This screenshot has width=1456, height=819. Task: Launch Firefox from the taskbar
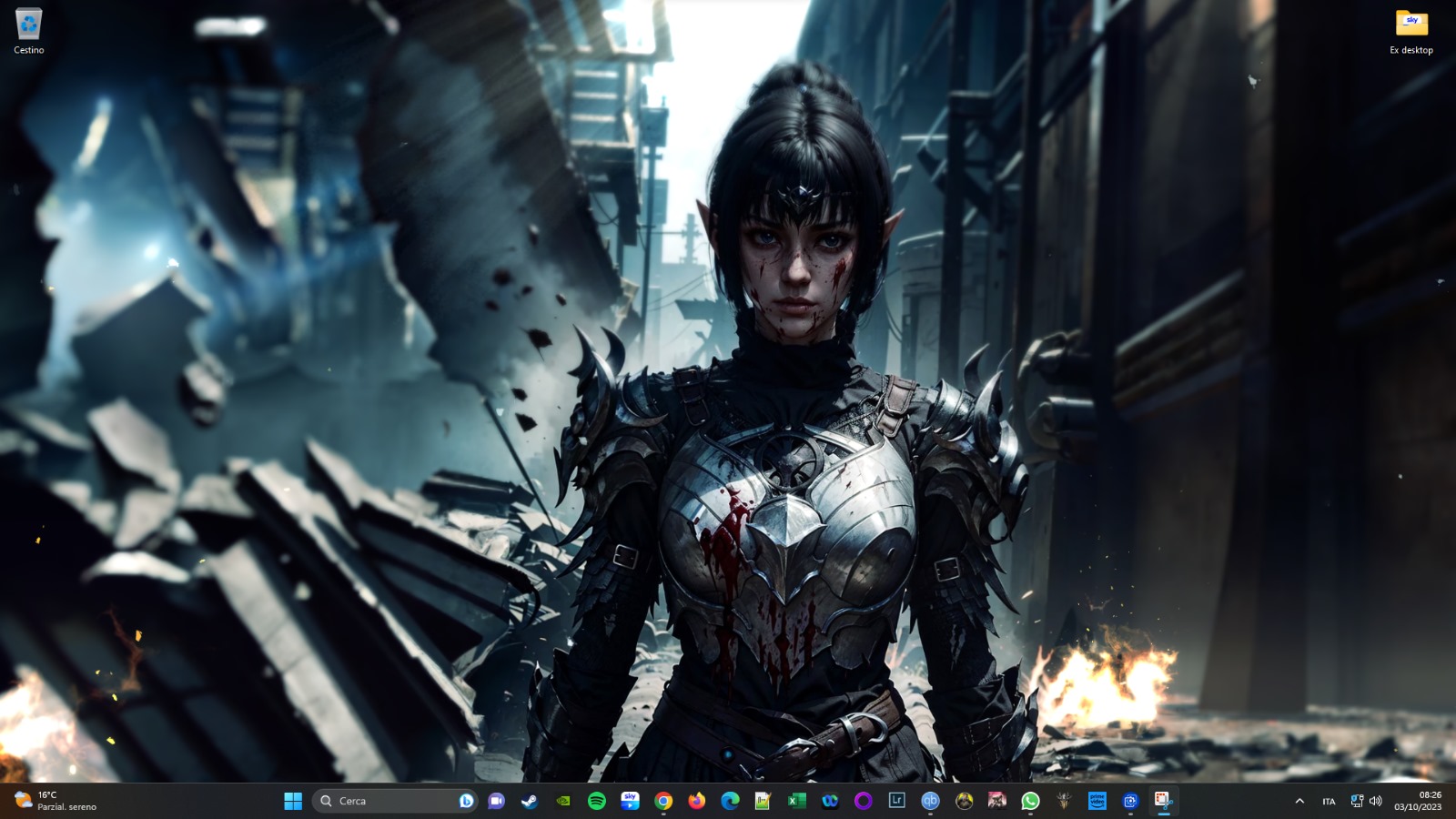[x=697, y=801]
